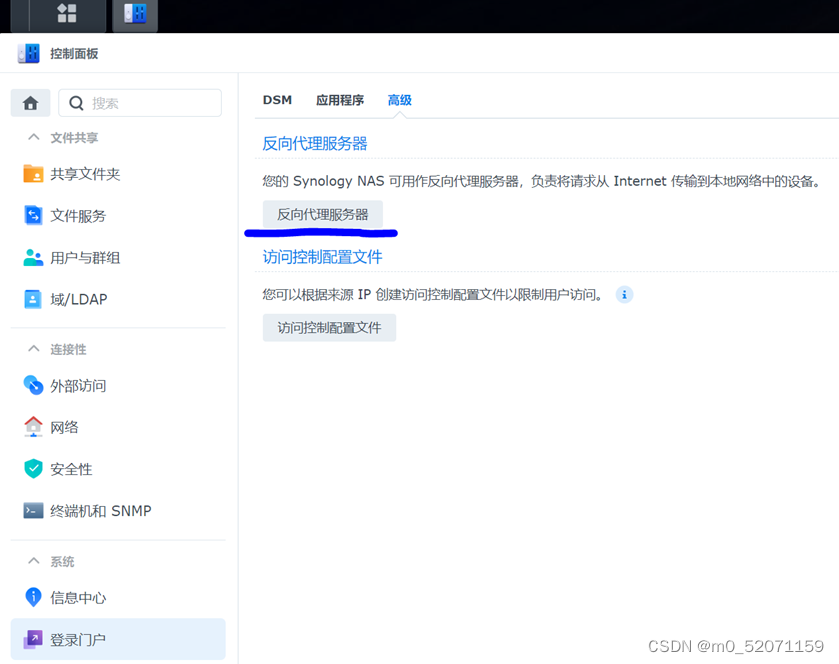Open the 域/LDAP icon
The height and width of the screenshot is (664, 839).
[x=33, y=299]
